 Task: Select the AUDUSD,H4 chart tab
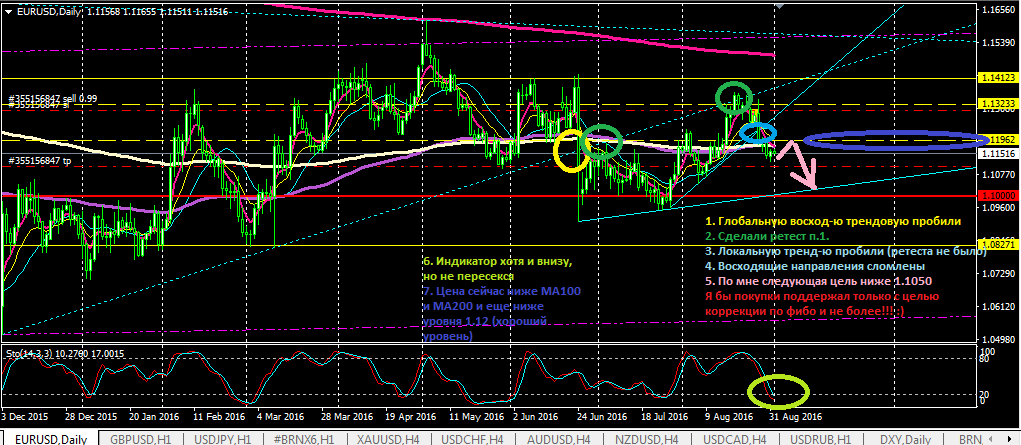click(560, 438)
